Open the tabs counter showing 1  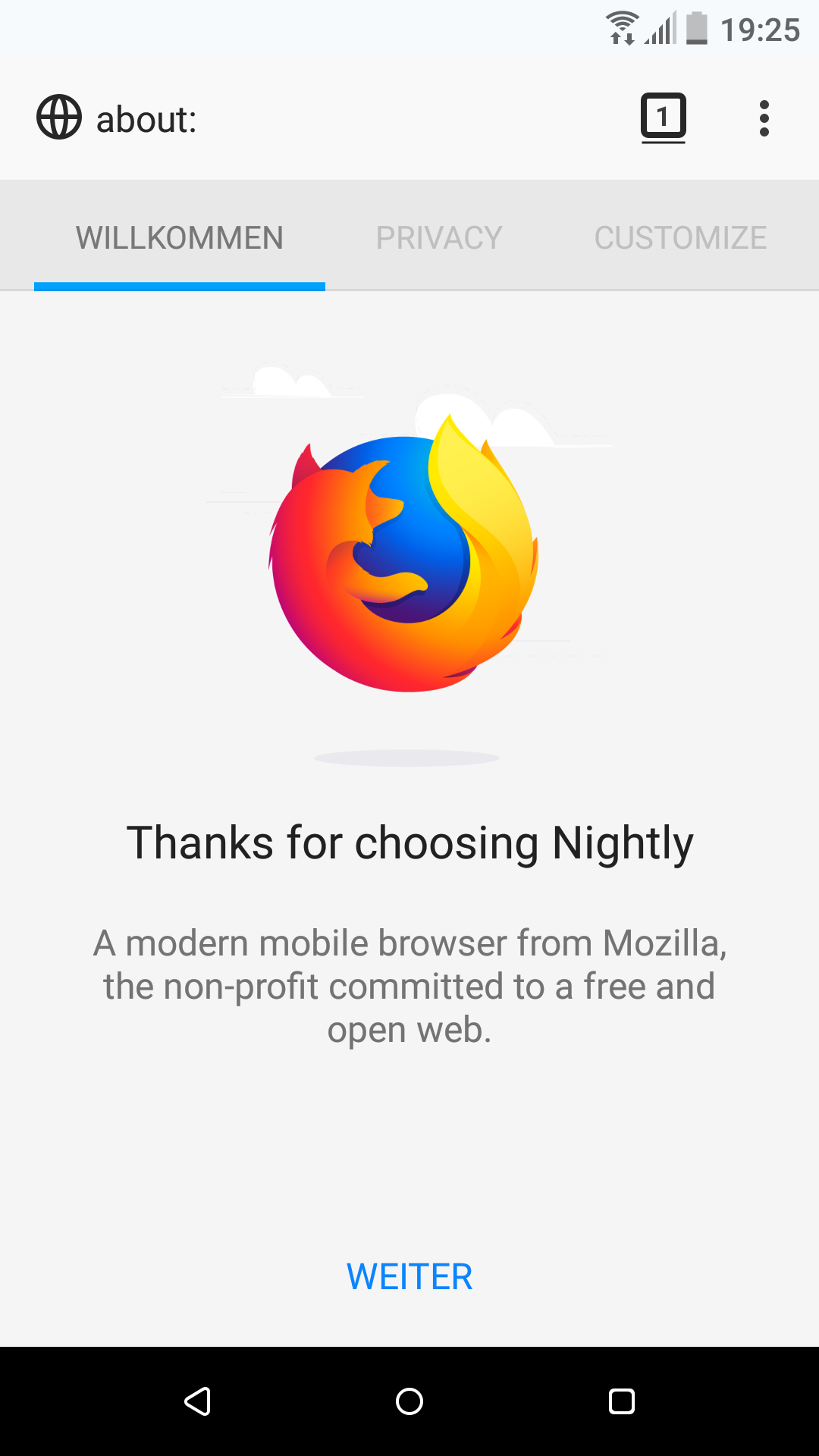[664, 118]
